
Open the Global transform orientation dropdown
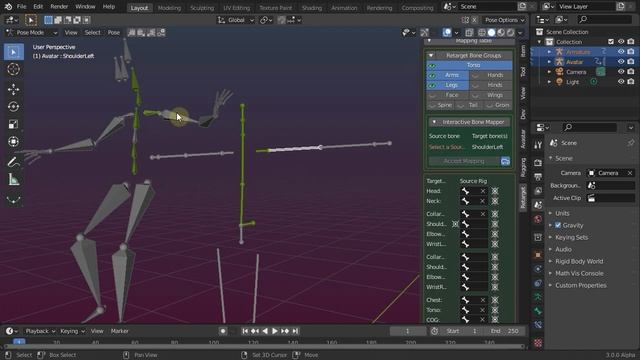236,20
